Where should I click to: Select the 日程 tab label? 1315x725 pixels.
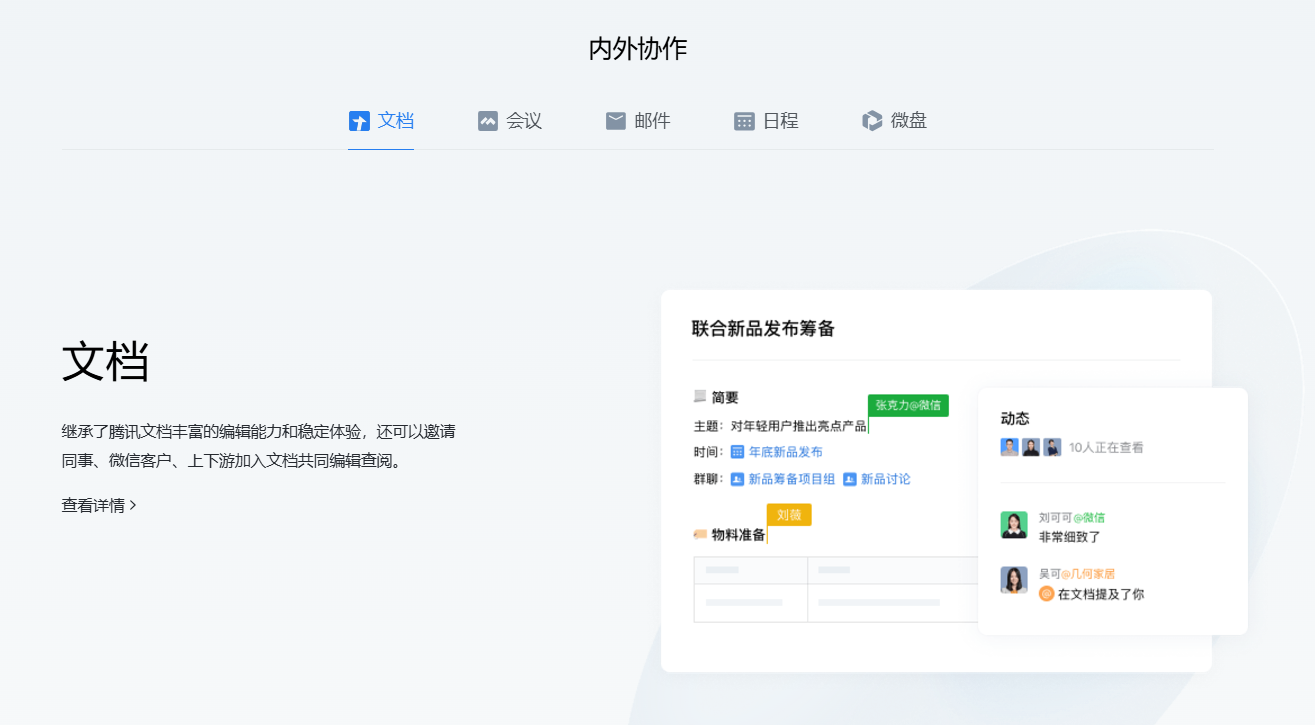(x=781, y=121)
